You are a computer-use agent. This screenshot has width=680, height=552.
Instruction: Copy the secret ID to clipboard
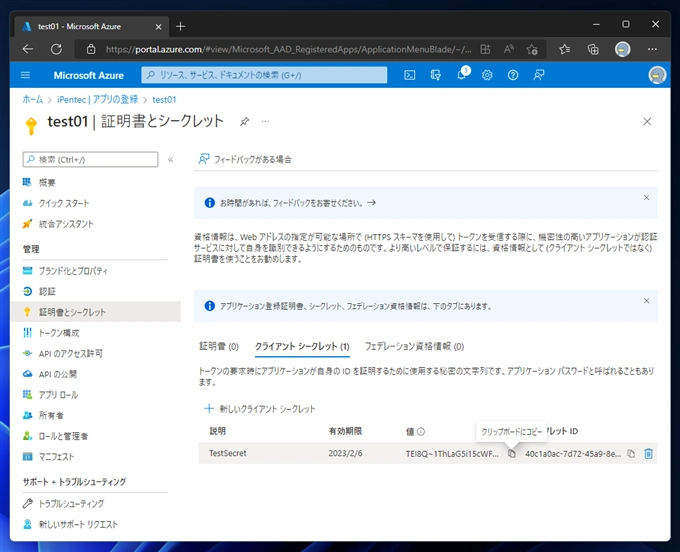[631, 454]
